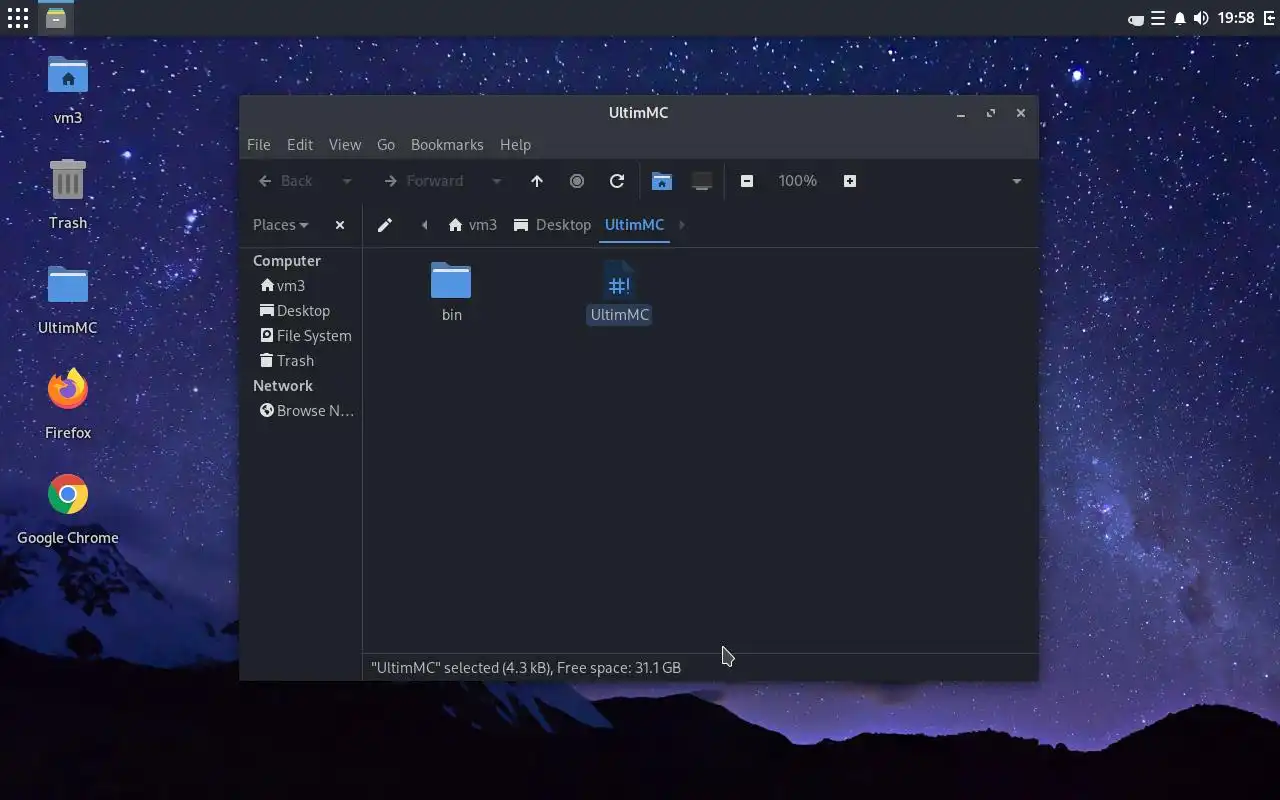Screen dimensions: 1280x800
Task: Maximize the UltimMC window
Action: [x=991, y=113]
